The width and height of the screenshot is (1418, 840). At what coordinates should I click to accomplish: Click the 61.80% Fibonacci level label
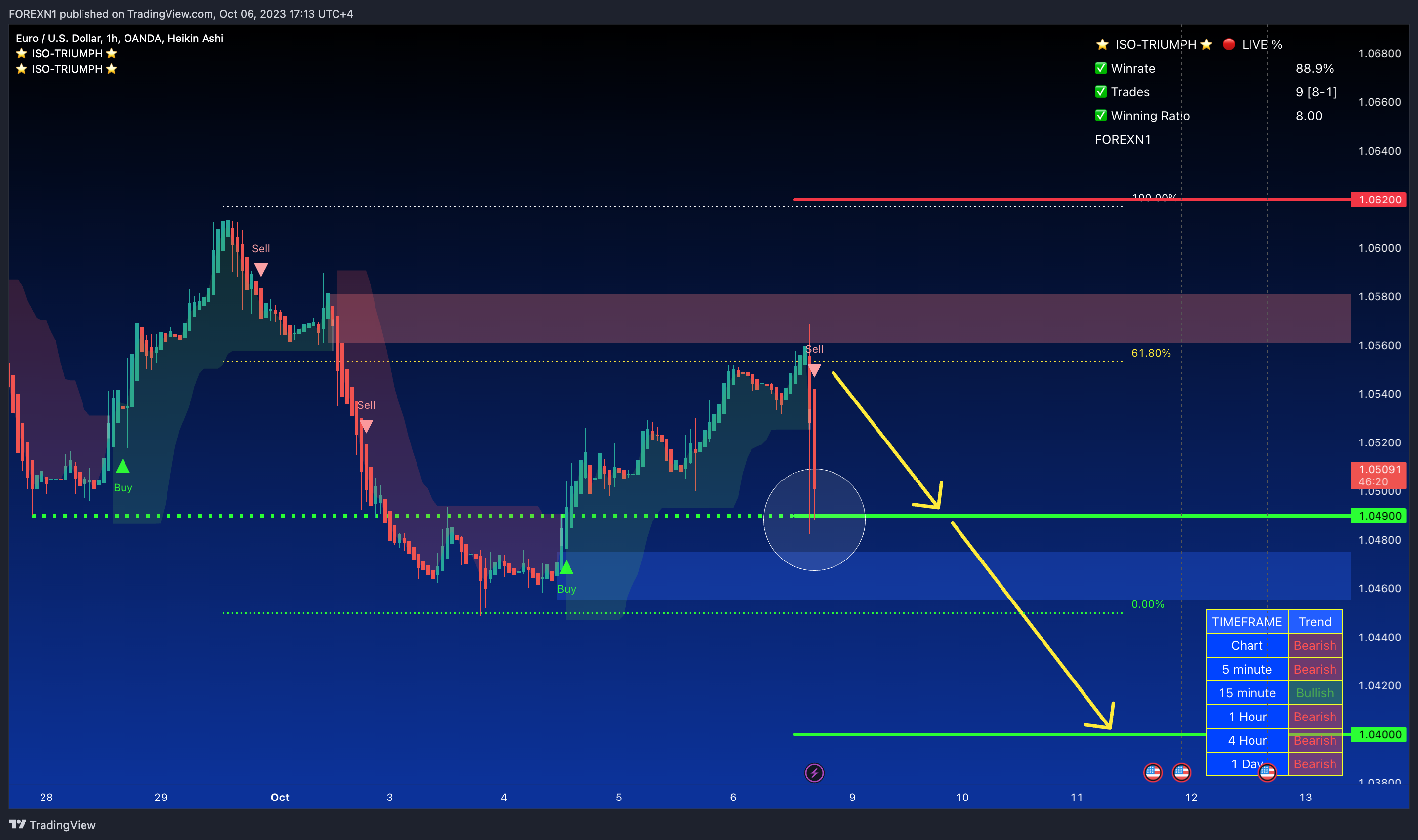pos(1151,353)
